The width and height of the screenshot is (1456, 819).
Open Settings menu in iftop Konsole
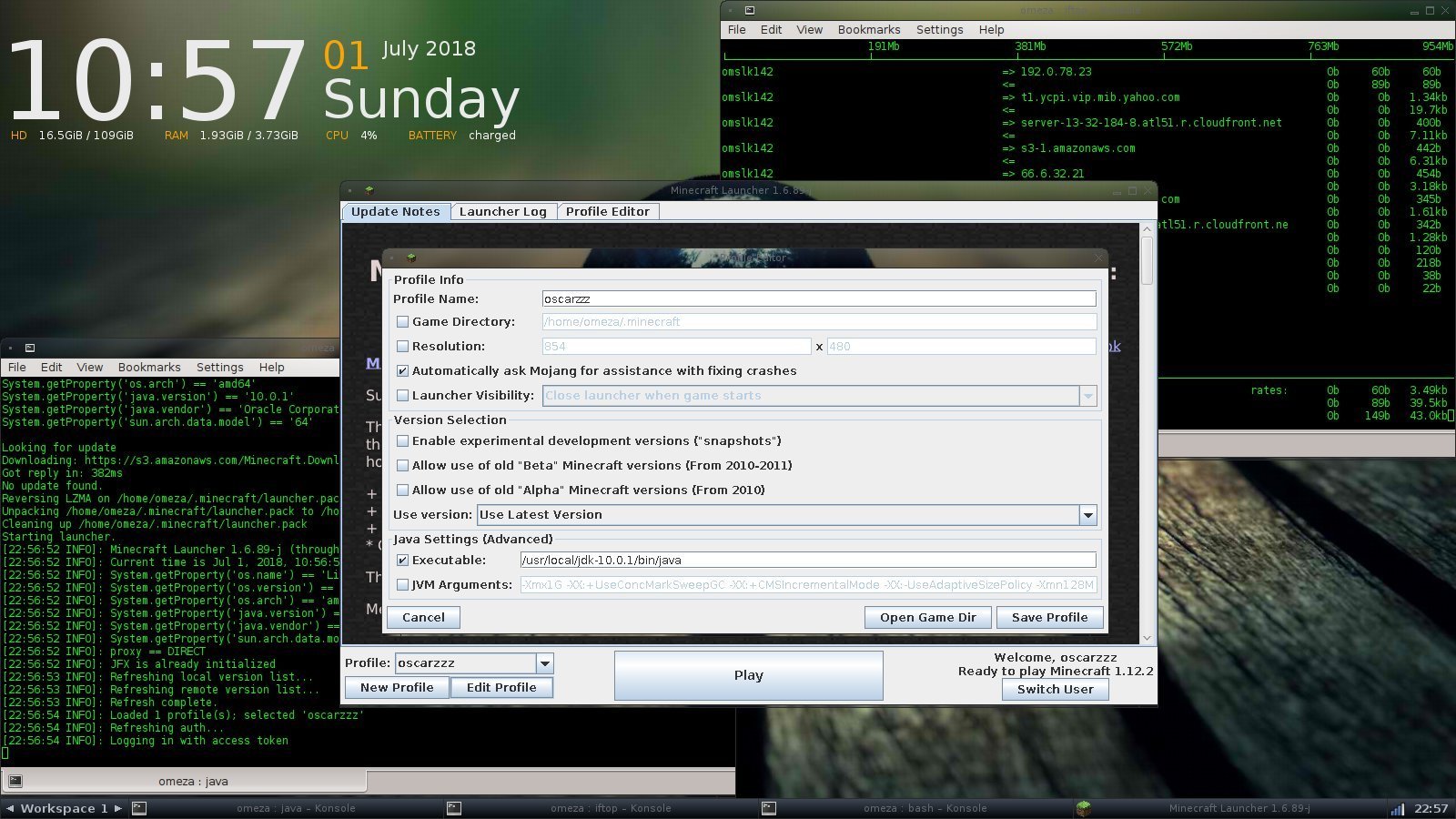pyautogui.click(x=939, y=29)
